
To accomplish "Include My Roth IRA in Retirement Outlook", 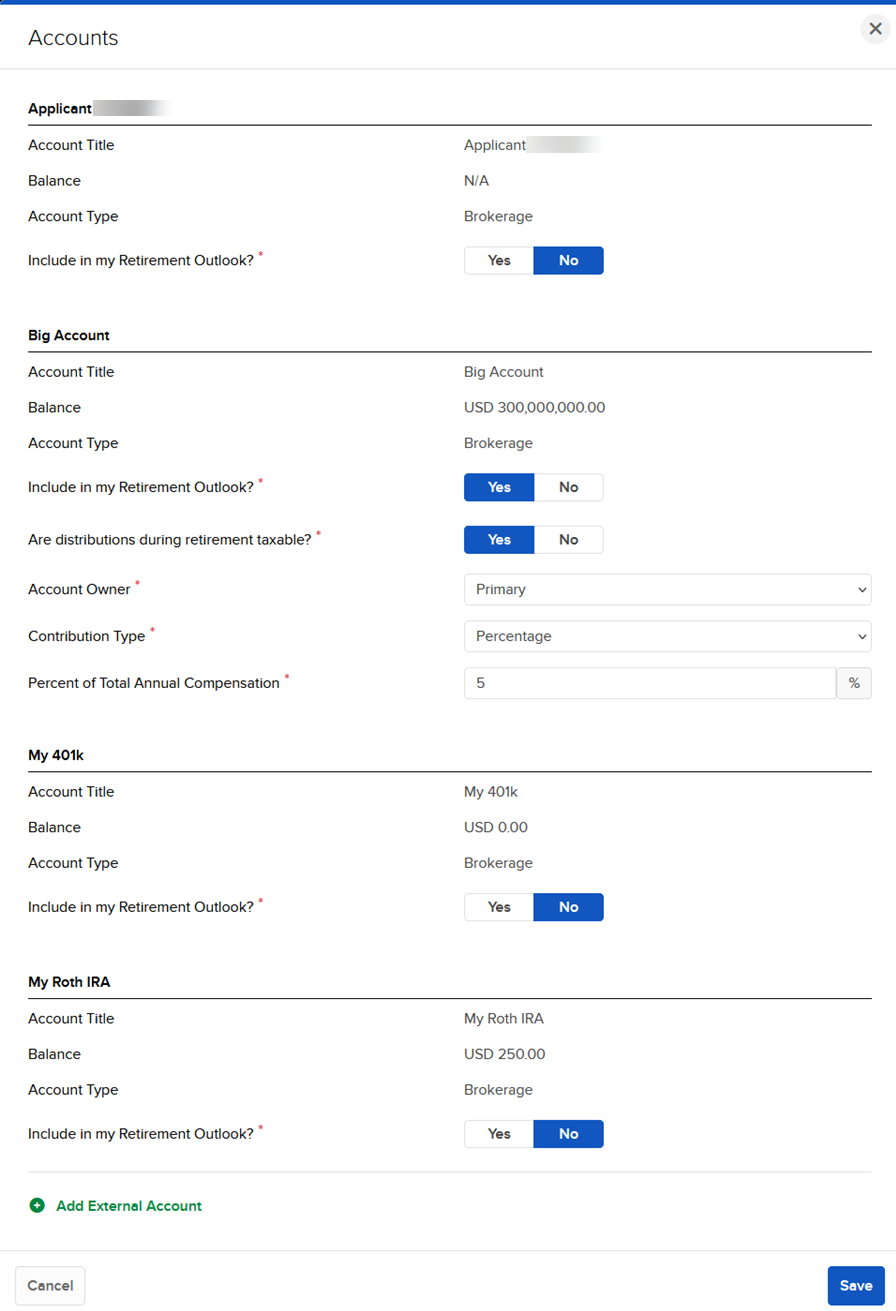I will tap(499, 1134).
